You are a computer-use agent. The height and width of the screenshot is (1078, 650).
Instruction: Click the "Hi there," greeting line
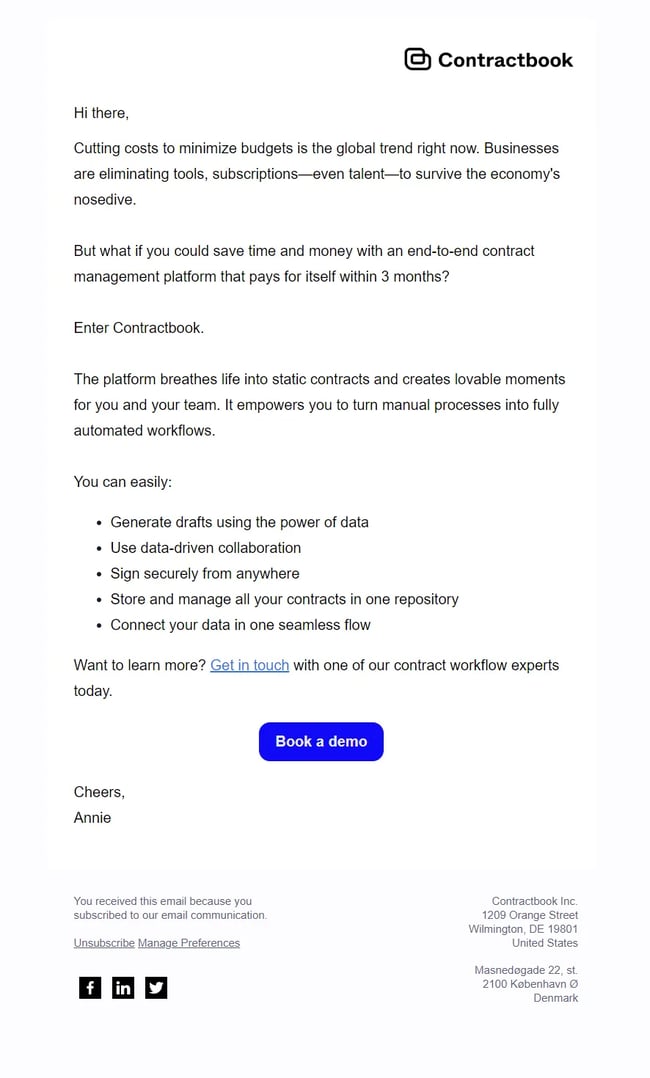click(x=101, y=113)
